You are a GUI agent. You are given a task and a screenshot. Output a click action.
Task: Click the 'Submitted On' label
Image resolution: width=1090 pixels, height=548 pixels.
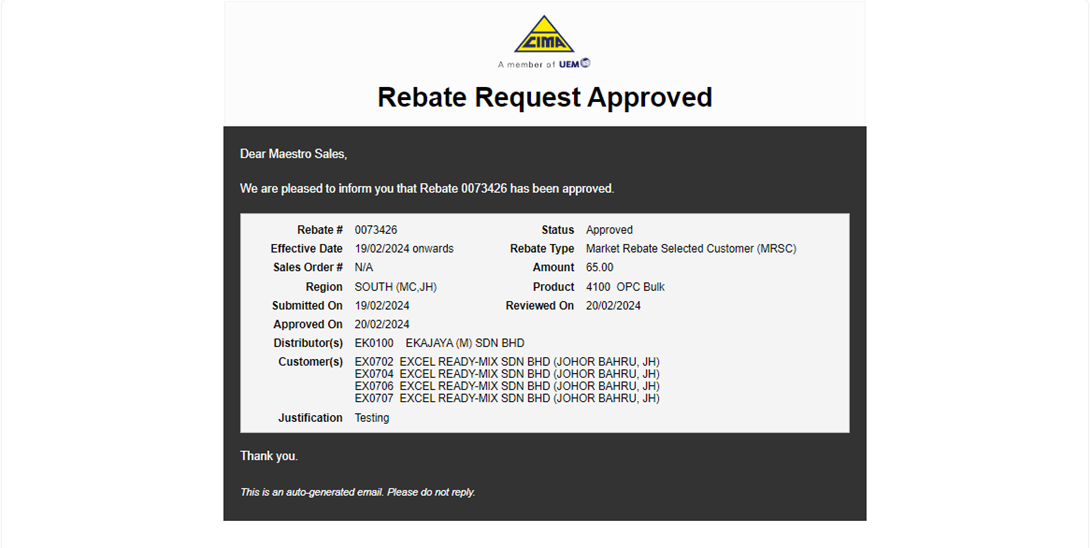(307, 305)
